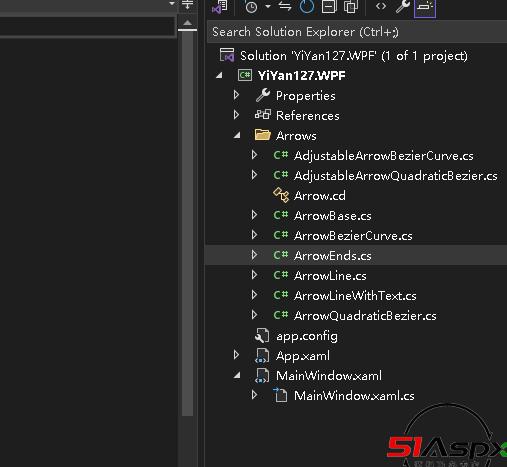Viewport: 507px width, 467px height.
Task: Click the Sync with Active Document arrows
Action: (285, 6)
